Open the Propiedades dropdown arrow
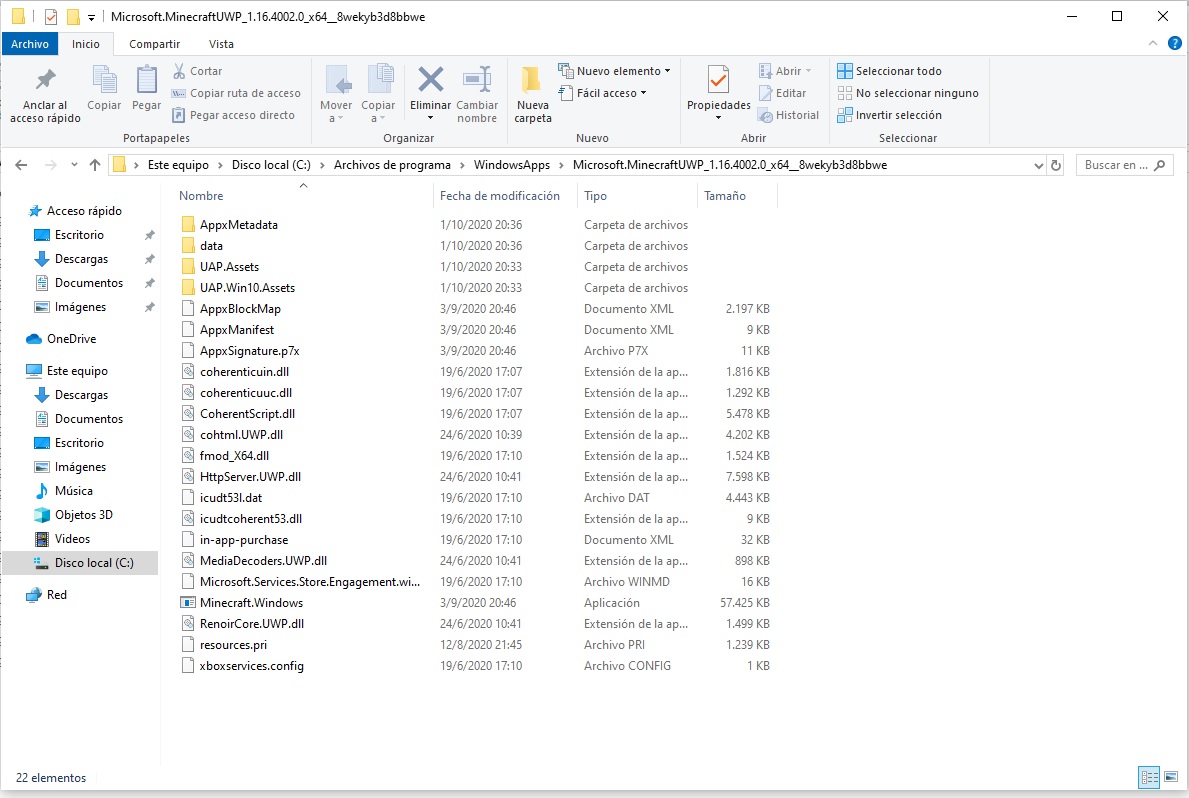 click(718, 118)
